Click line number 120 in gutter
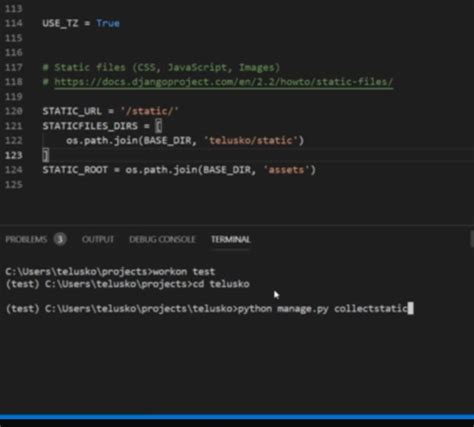Image resolution: width=474 pixels, height=427 pixels. coord(13,111)
